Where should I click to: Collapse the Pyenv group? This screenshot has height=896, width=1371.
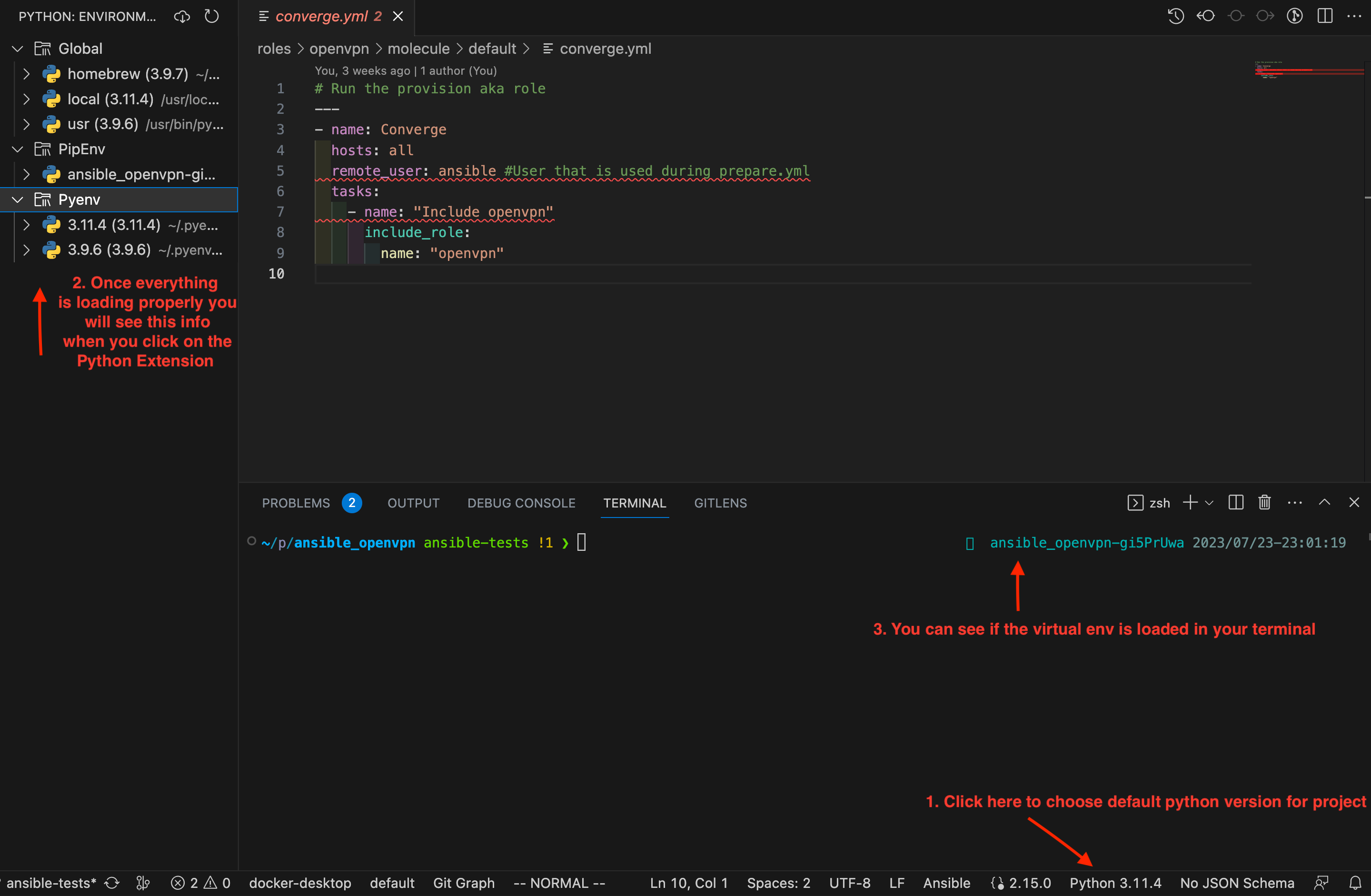18,200
